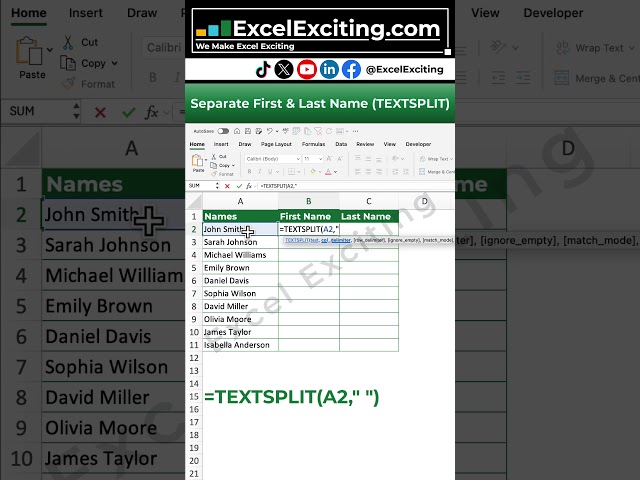Open the LinkedIn icon
This screenshot has height=480, width=640.
[x=329, y=69]
